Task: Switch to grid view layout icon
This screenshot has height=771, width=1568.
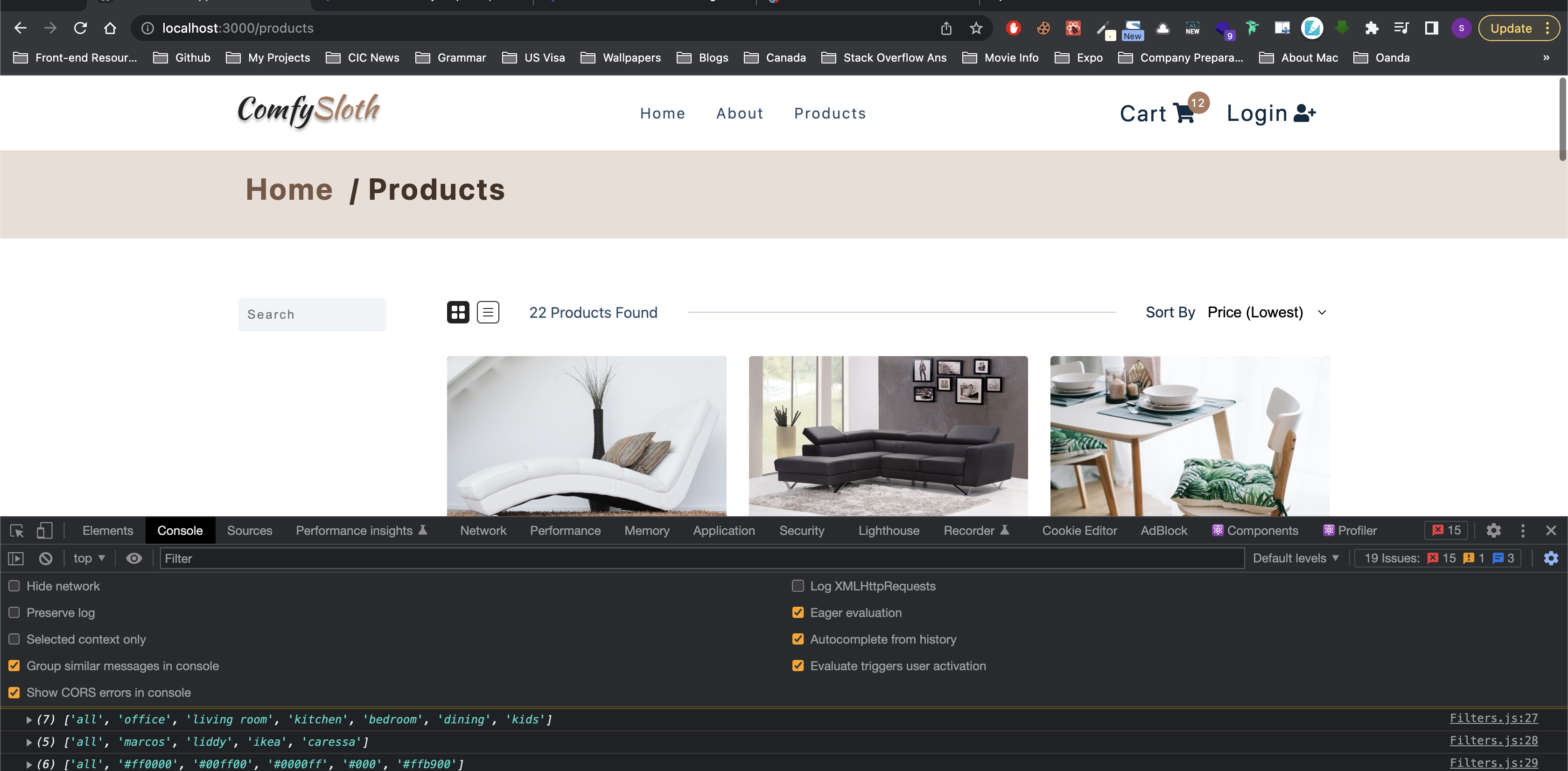Action: 458,312
